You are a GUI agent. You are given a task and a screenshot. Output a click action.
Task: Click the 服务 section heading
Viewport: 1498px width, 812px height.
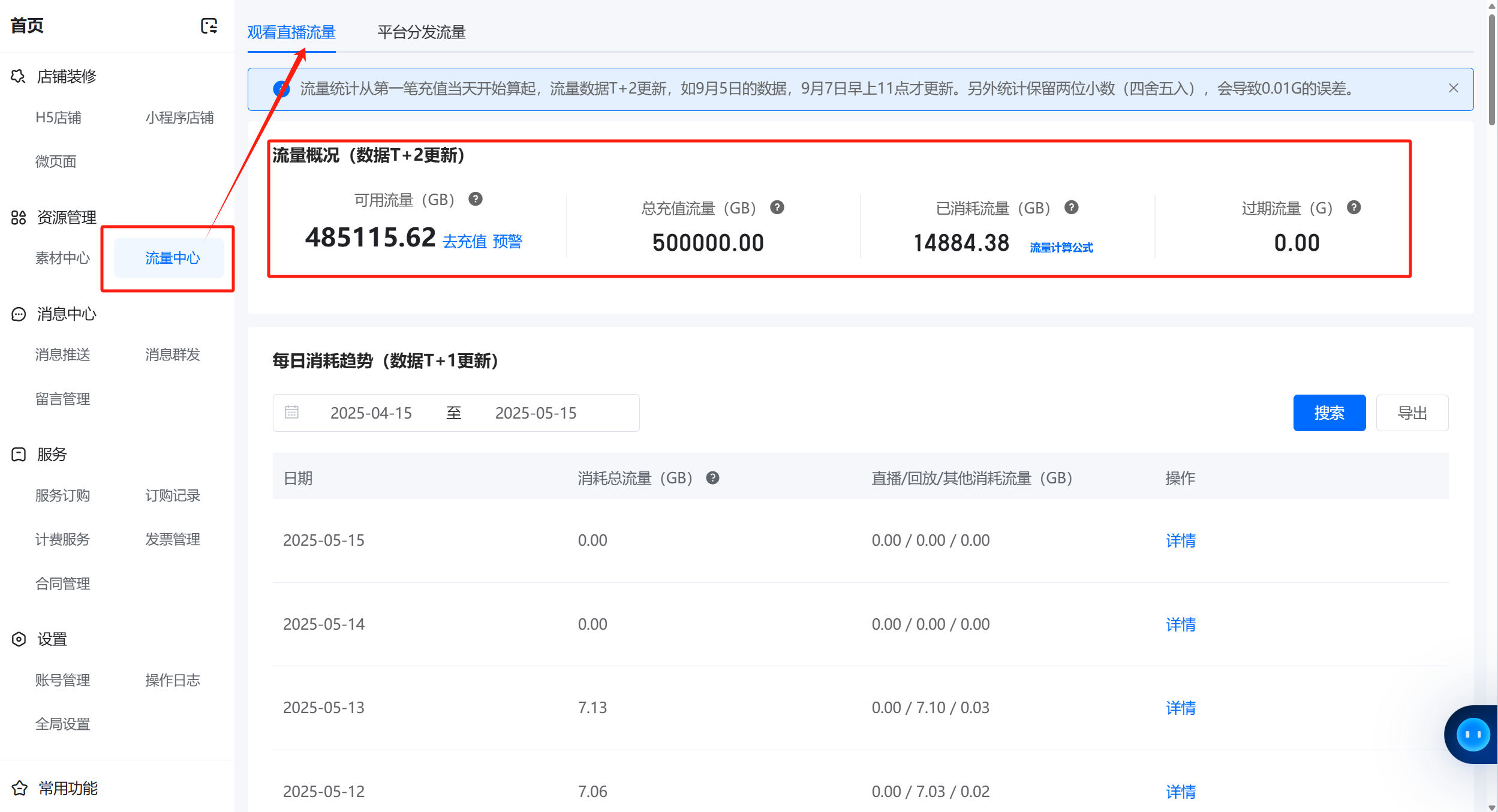point(52,454)
